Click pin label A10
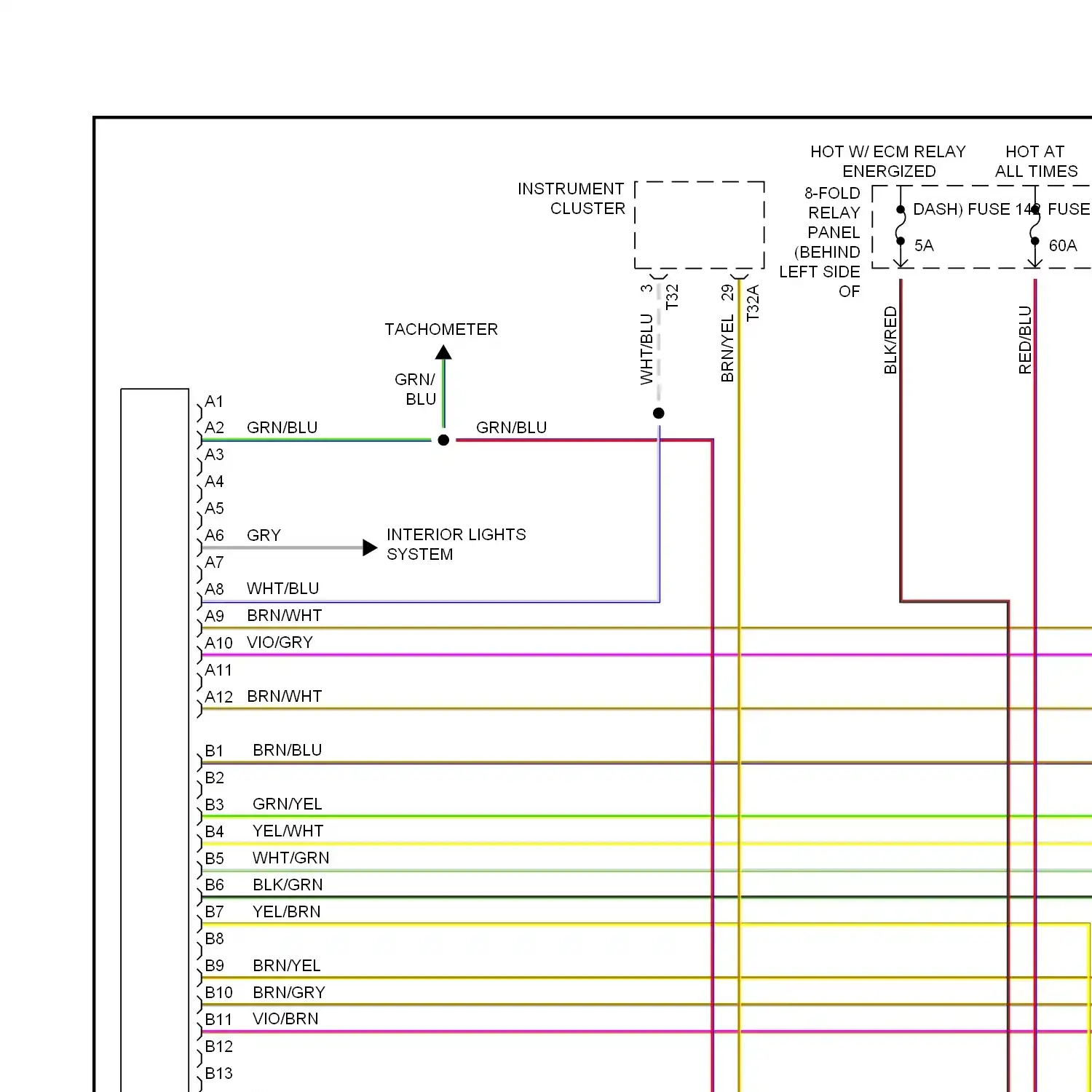Image resolution: width=1092 pixels, height=1092 pixels. 218,644
